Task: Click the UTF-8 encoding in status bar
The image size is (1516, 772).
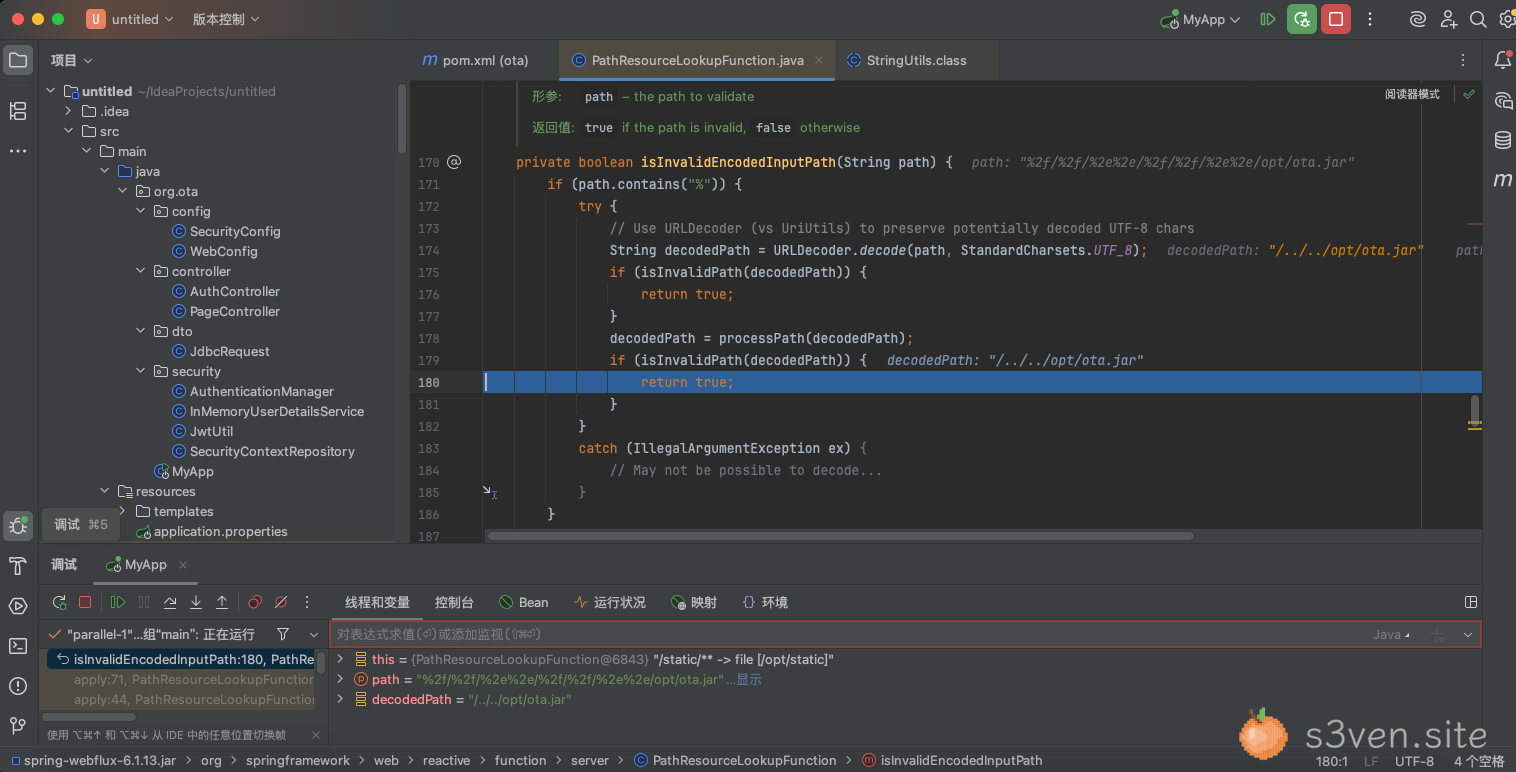Action: 1414,761
